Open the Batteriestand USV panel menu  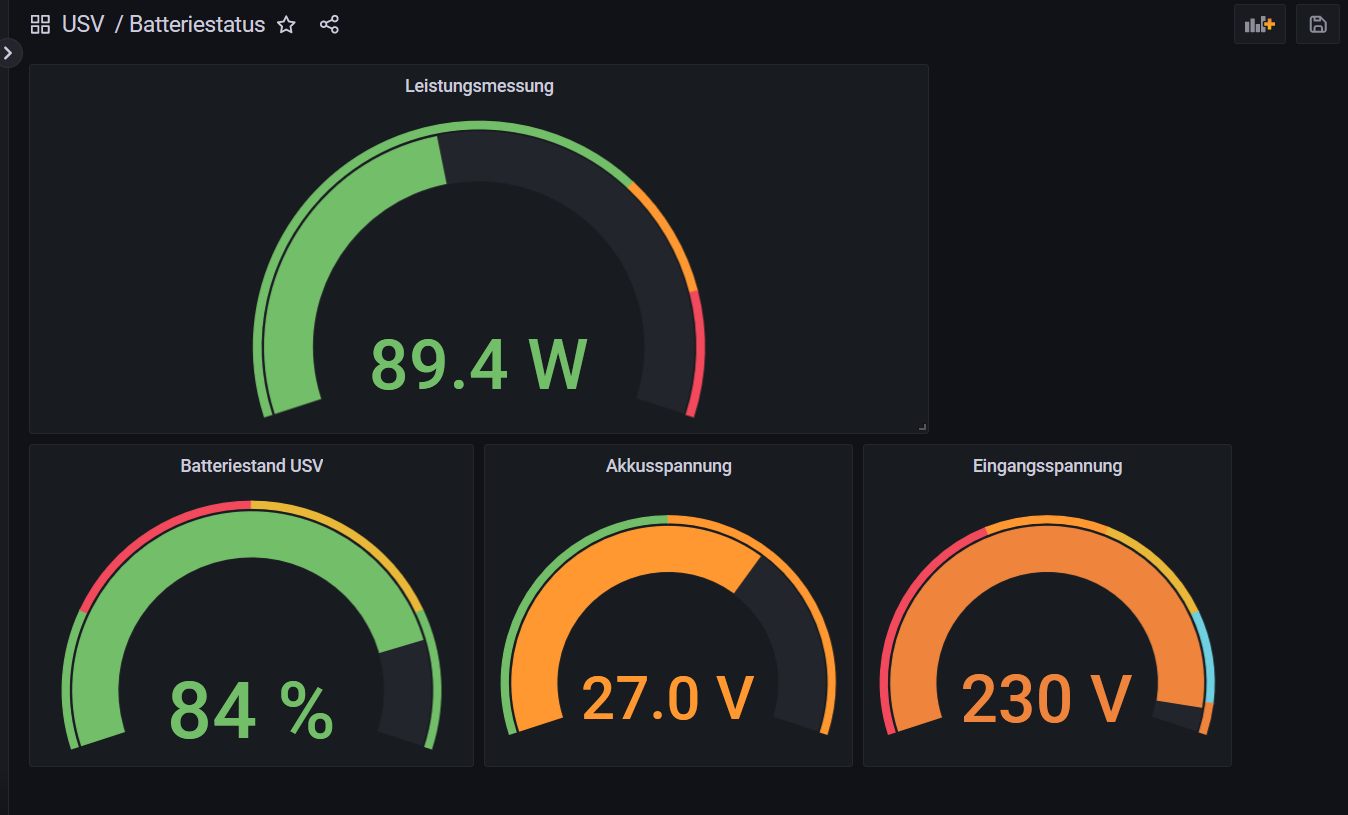pyautogui.click(x=252, y=466)
